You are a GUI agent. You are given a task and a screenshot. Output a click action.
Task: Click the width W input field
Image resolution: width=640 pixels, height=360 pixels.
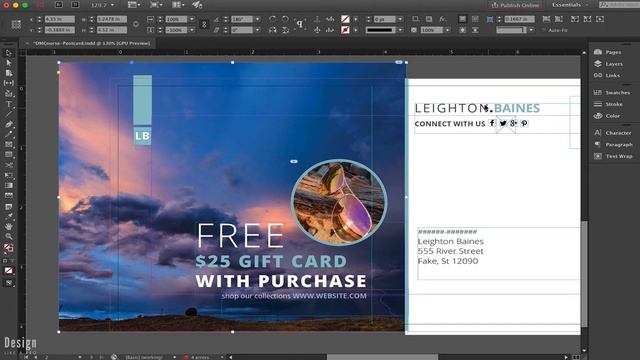pyautogui.click(x=112, y=19)
